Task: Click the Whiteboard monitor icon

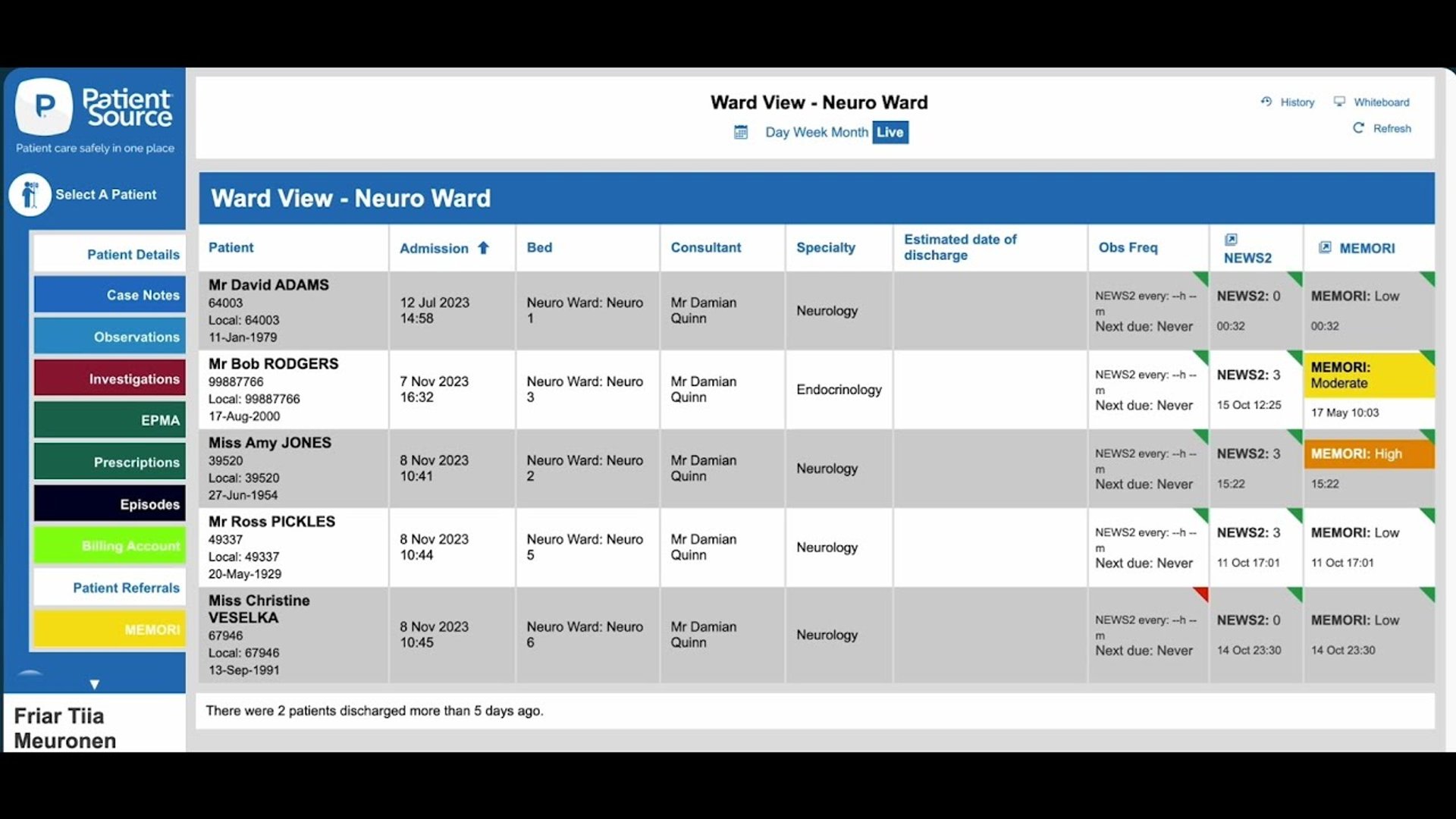Action: 1339,102
